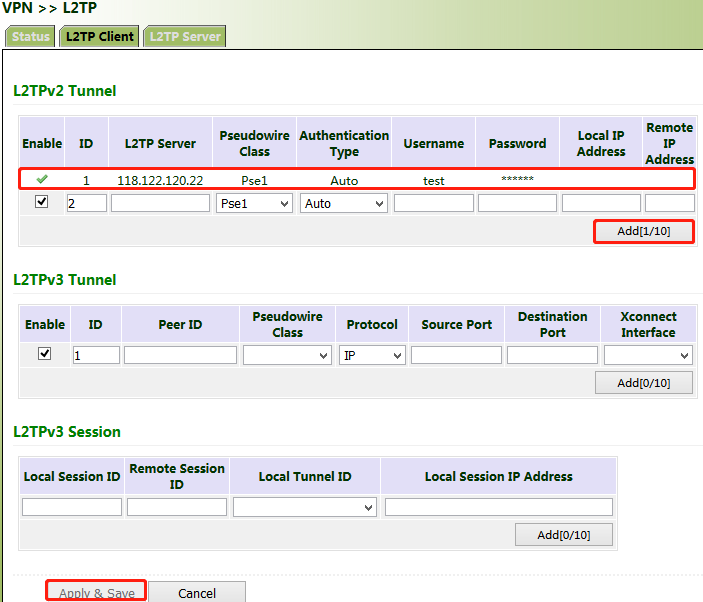The height and width of the screenshot is (602, 703).
Task: Click the Source Port input field
Action: (x=456, y=355)
